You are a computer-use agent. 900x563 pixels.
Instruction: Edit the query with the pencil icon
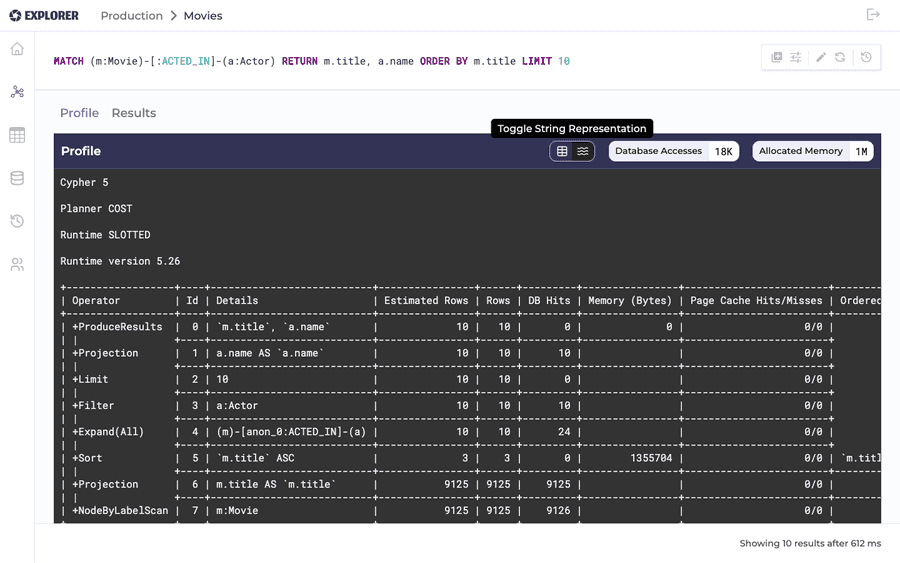point(821,57)
